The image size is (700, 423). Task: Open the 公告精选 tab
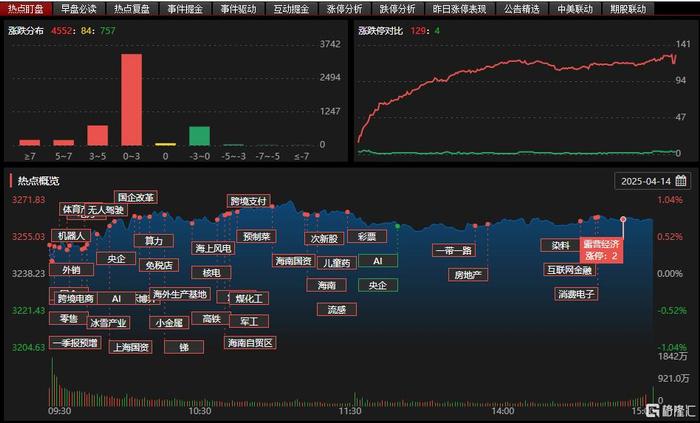521,8
